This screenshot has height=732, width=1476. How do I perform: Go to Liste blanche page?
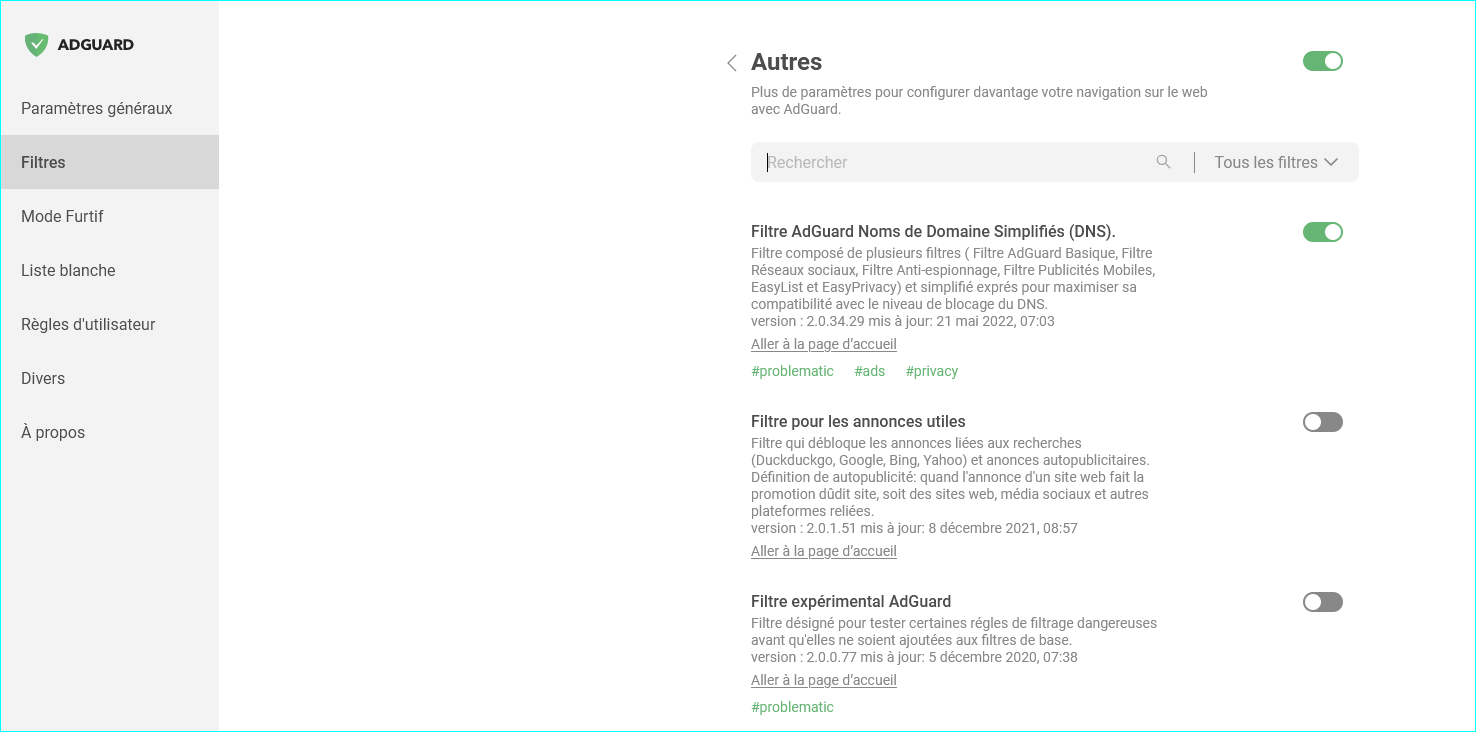point(68,270)
